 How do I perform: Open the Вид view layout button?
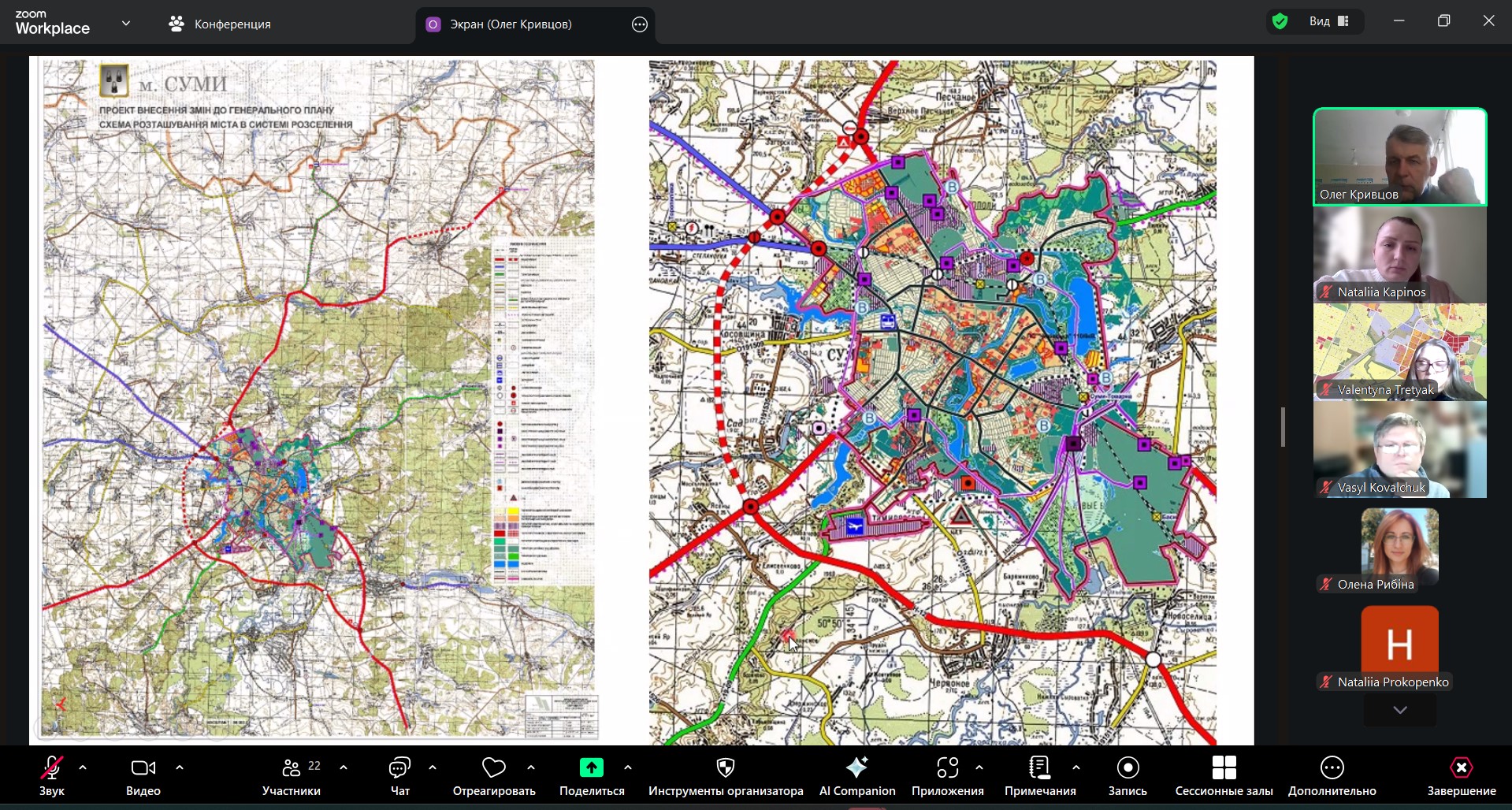[1329, 21]
